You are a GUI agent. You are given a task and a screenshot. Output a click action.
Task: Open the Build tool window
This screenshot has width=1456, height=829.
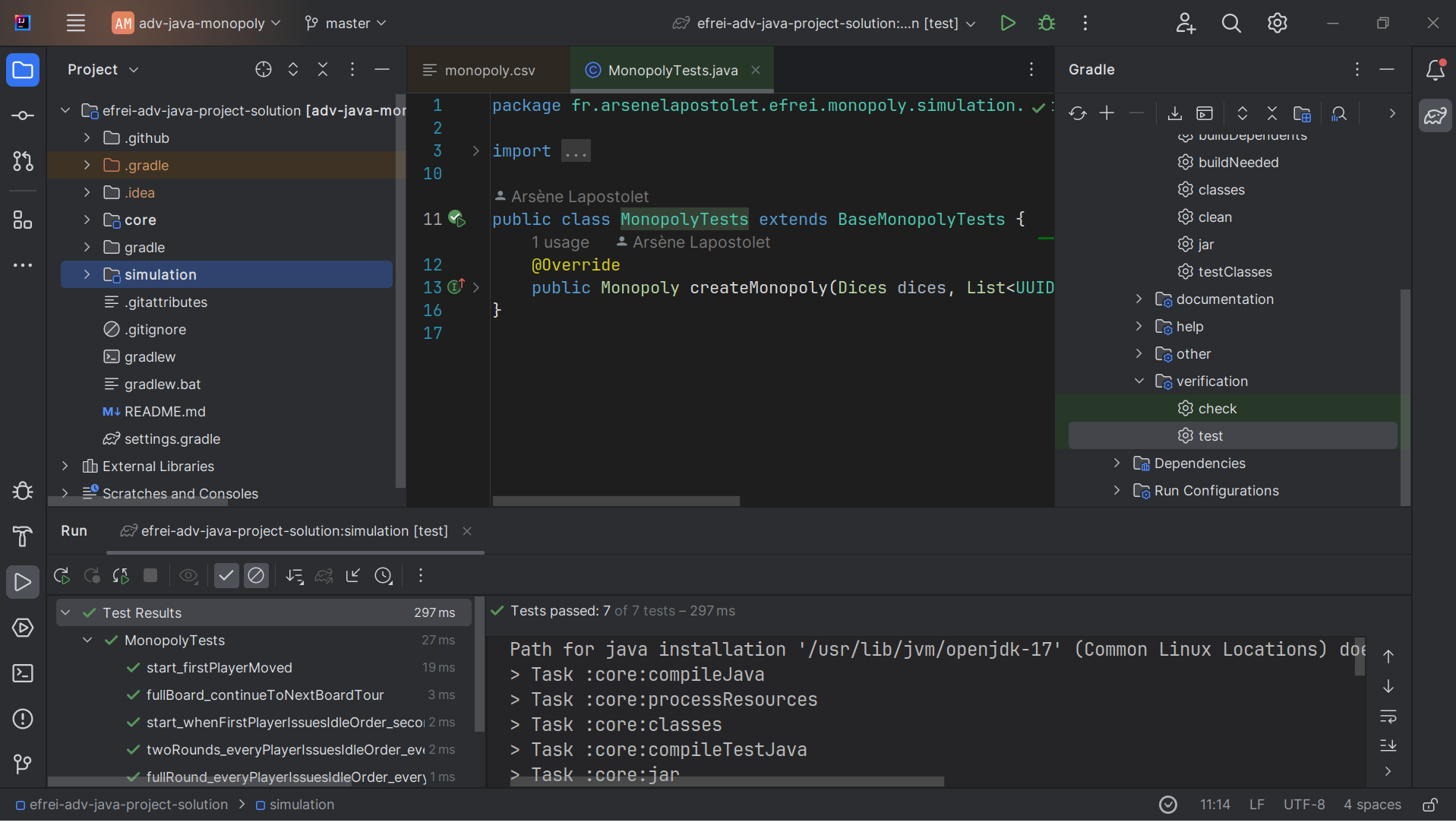[x=23, y=536]
